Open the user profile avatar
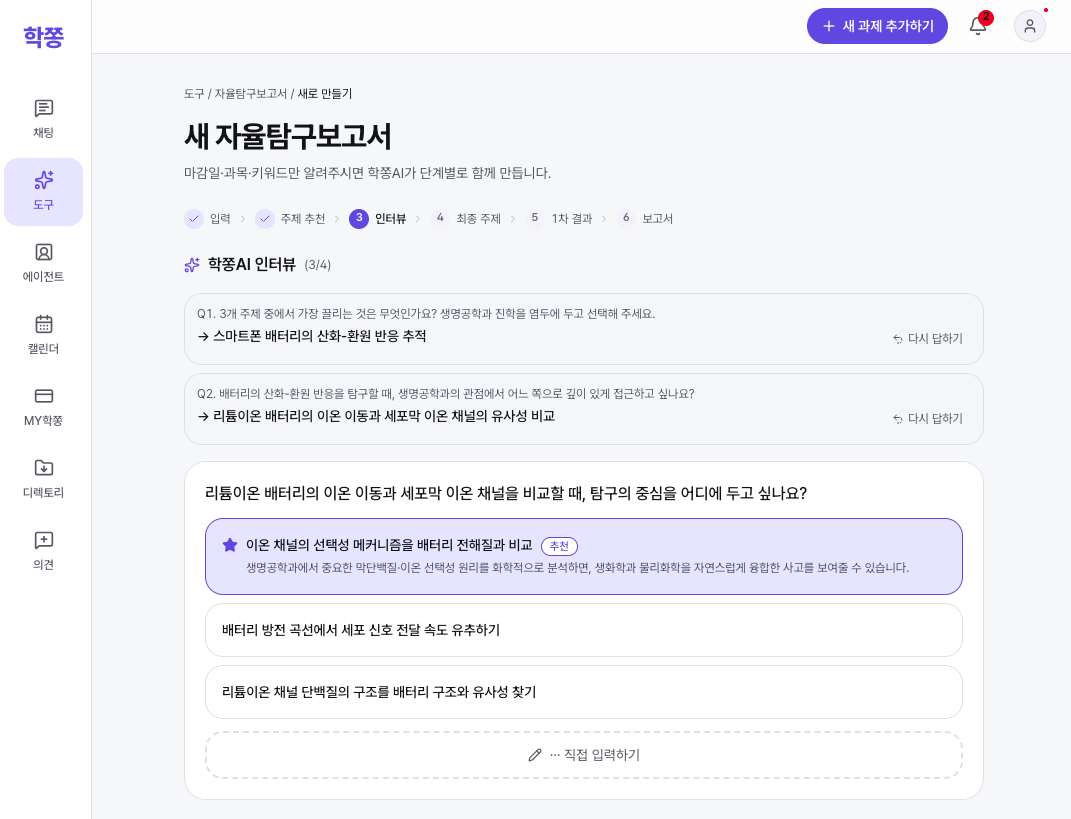Screen dimensions: 1071x819 [x=1029, y=26]
